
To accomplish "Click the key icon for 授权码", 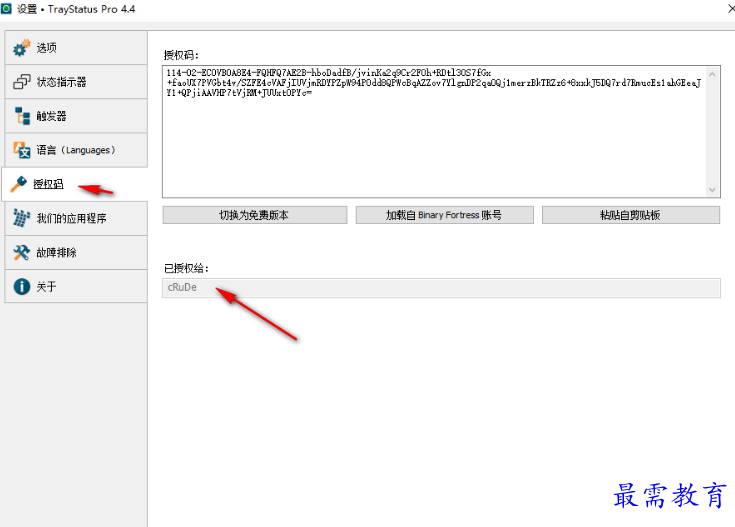I will pyautogui.click(x=19, y=184).
